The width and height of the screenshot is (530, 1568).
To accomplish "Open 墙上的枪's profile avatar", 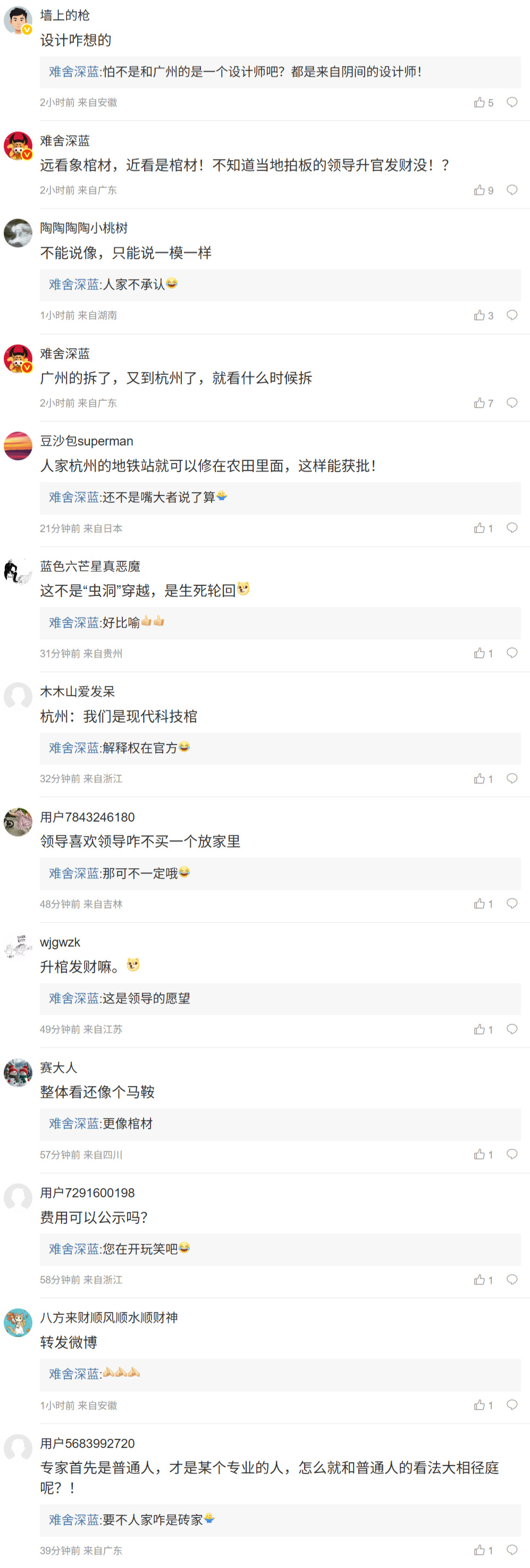I will pos(18,21).
